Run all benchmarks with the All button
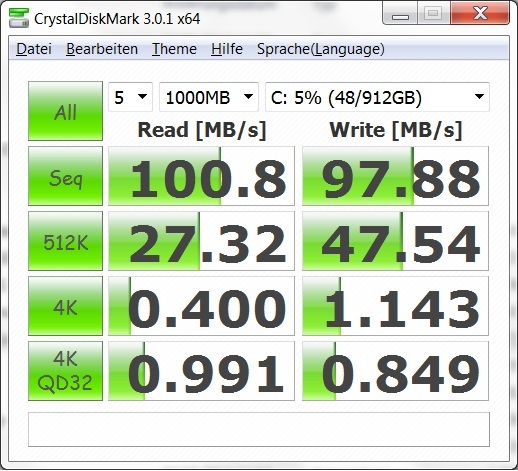This screenshot has height=471, width=518. coord(65,111)
